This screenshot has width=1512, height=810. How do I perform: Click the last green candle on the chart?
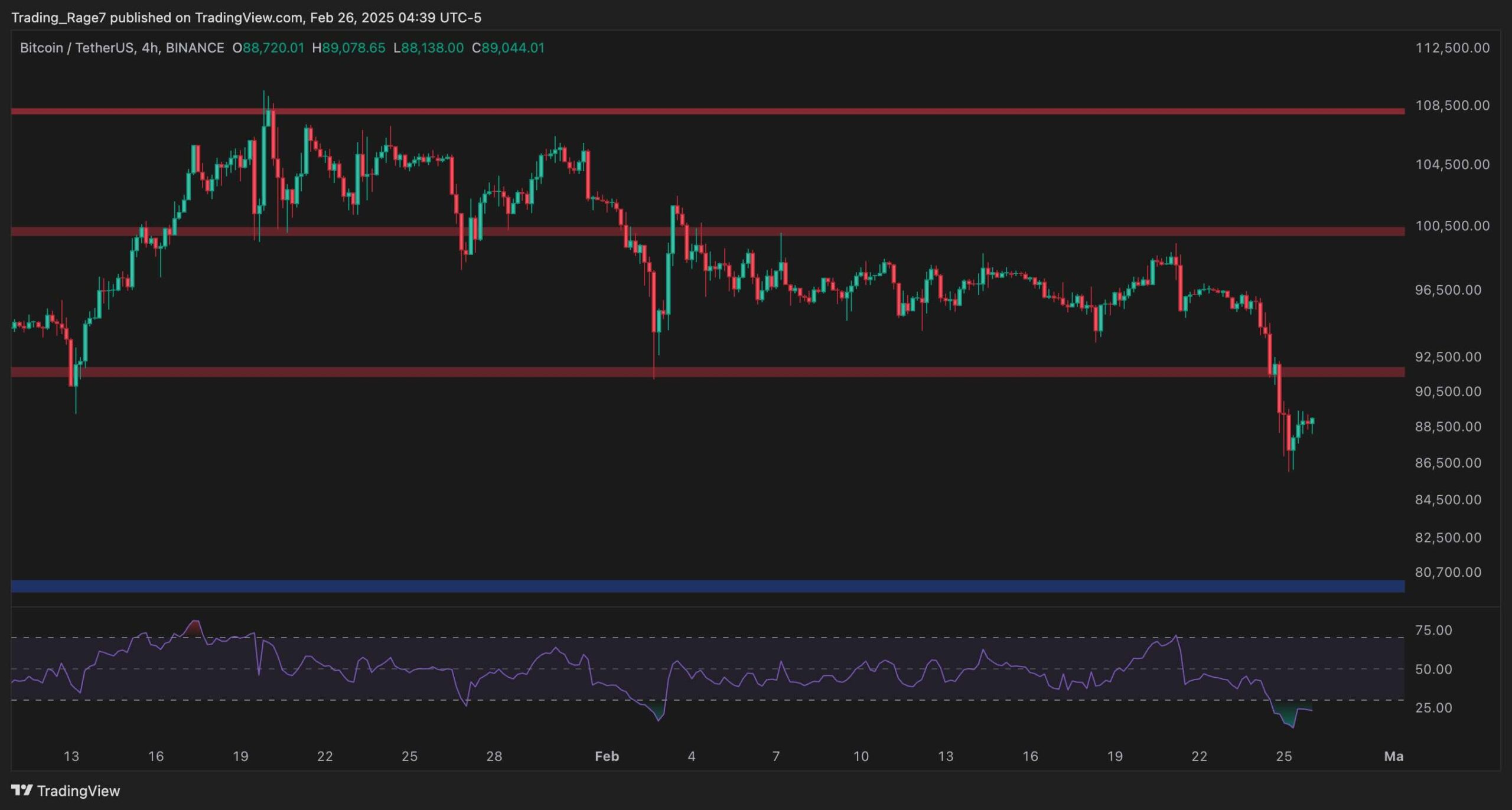tap(1312, 421)
